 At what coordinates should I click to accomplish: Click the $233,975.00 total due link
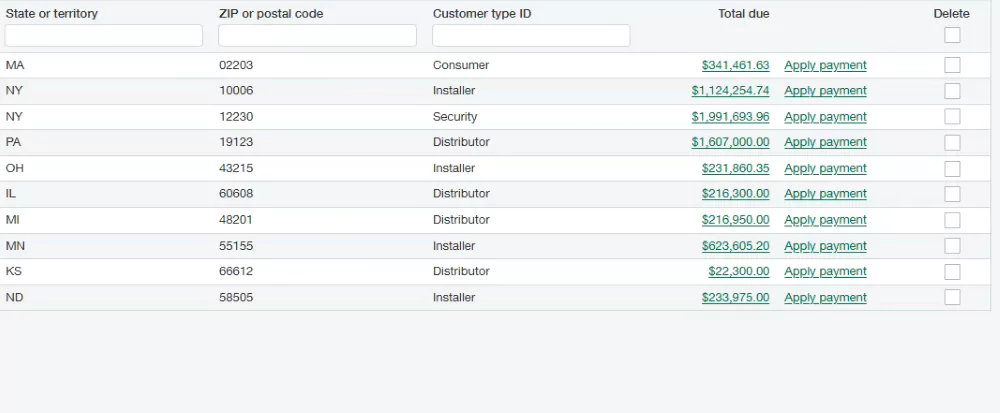pyautogui.click(x=735, y=297)
